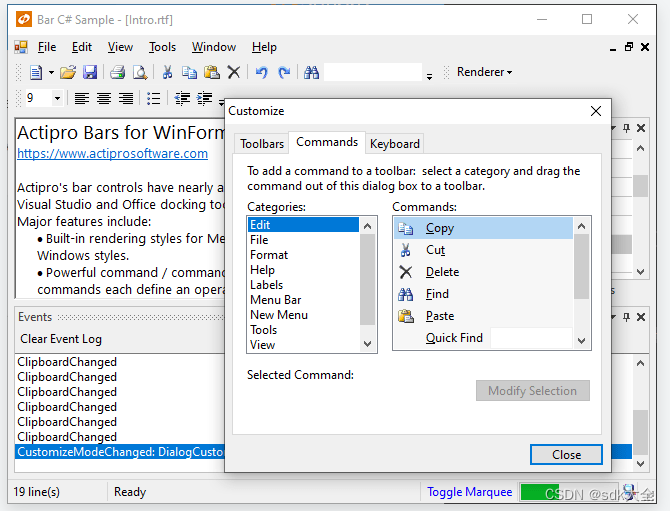Select the Quick Find command
Screen dimensions: 670x511
pyautogui.click(x=483, y=338)
